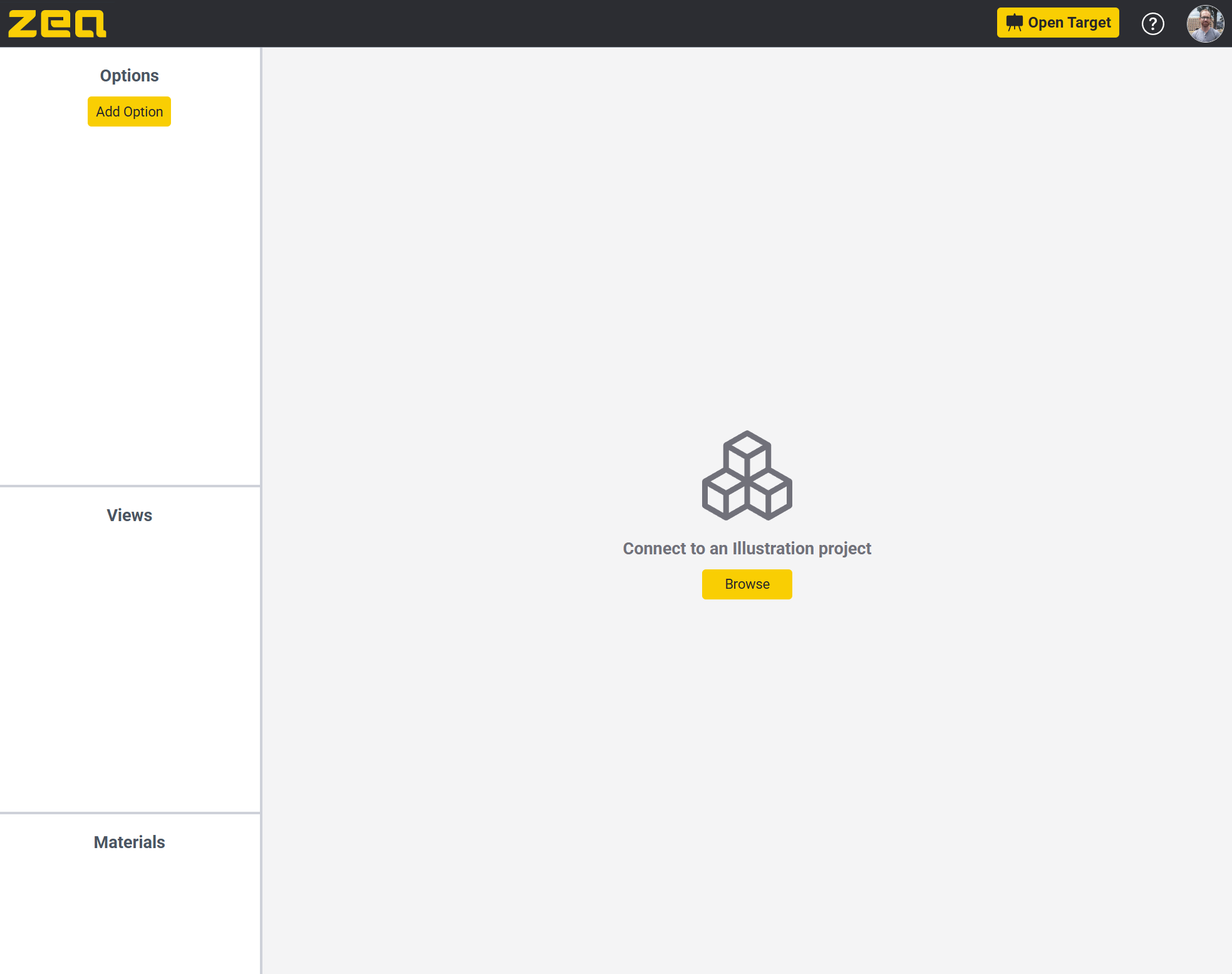
Task: Click divider between Options and Views panels
Action: (x=129, y=485)
